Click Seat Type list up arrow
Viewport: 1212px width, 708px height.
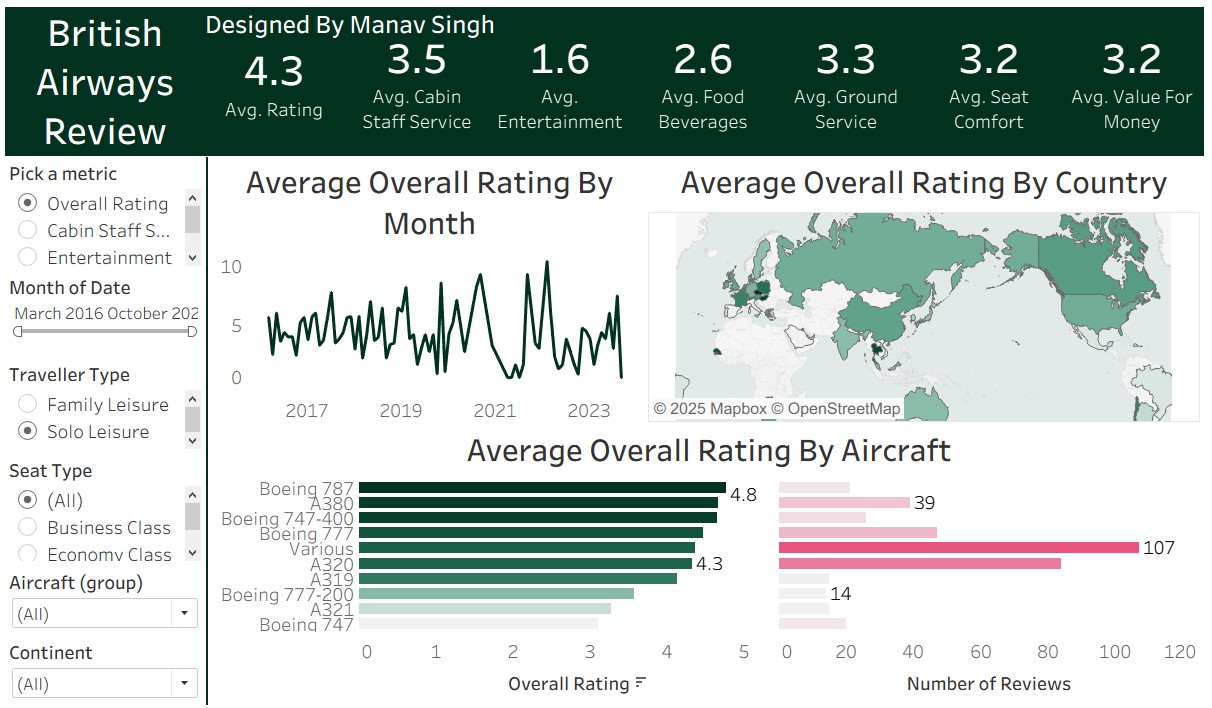pos(192,494)
